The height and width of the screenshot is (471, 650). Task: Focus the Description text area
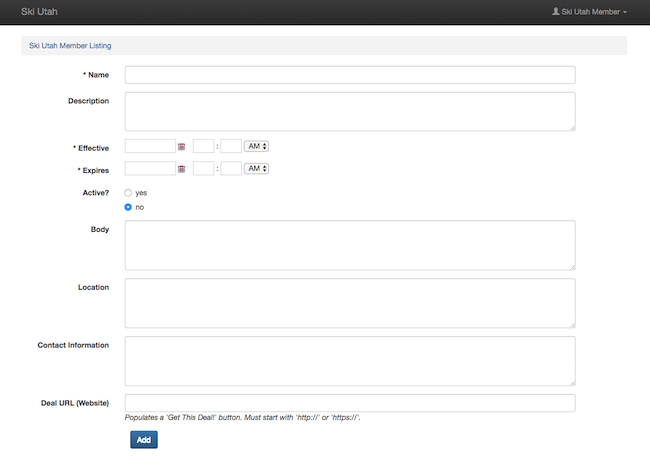pos(349,111)
